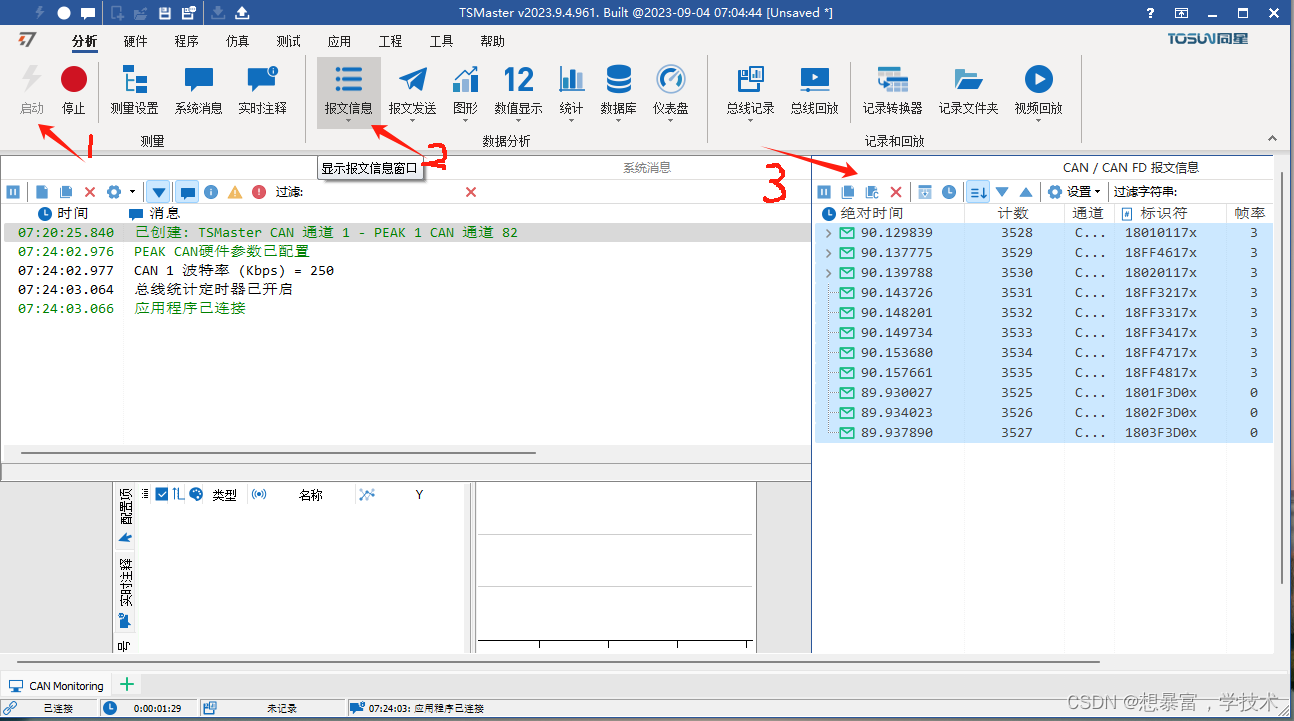1294x721 pixels.
Task: Open 实时注释 real-time comment tool
Action: coord(262,90)
